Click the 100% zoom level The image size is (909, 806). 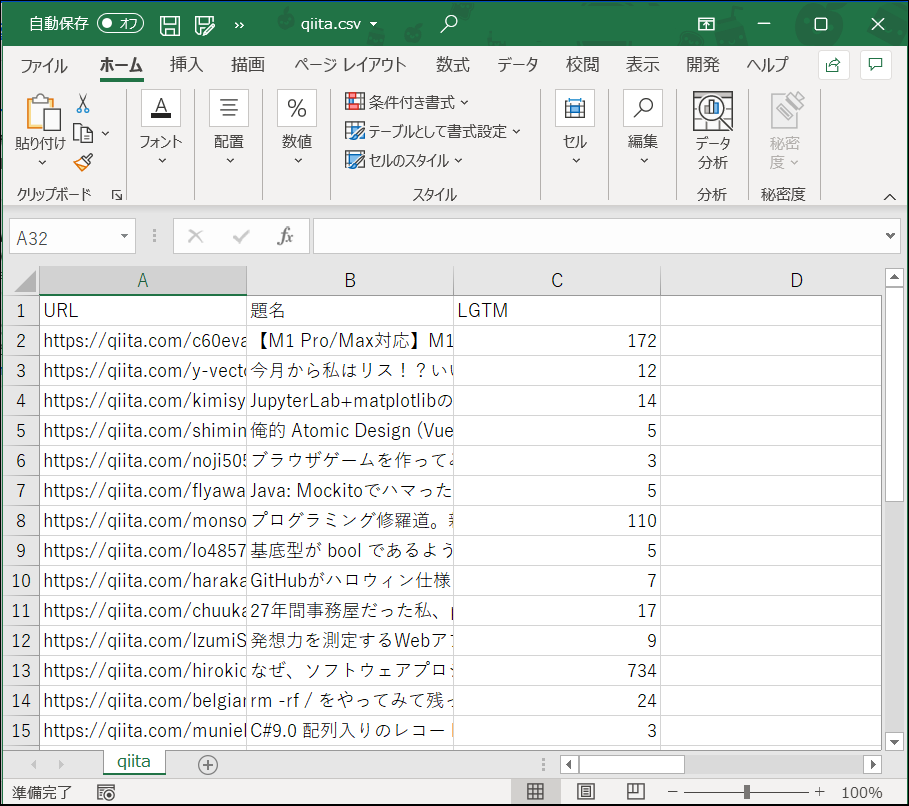click(861, 792)
